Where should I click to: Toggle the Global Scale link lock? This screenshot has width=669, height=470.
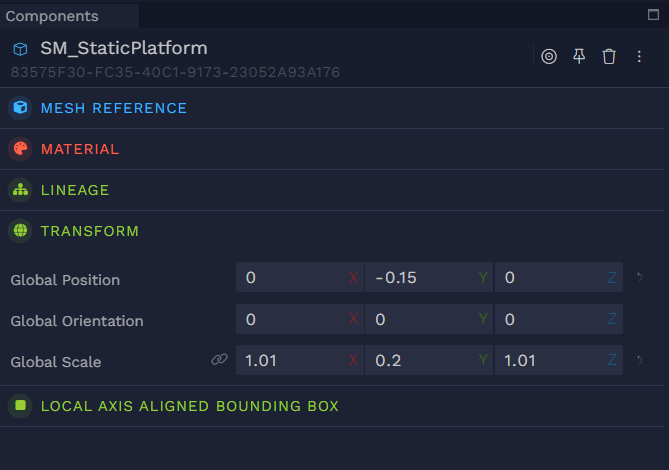click(220, 360)
